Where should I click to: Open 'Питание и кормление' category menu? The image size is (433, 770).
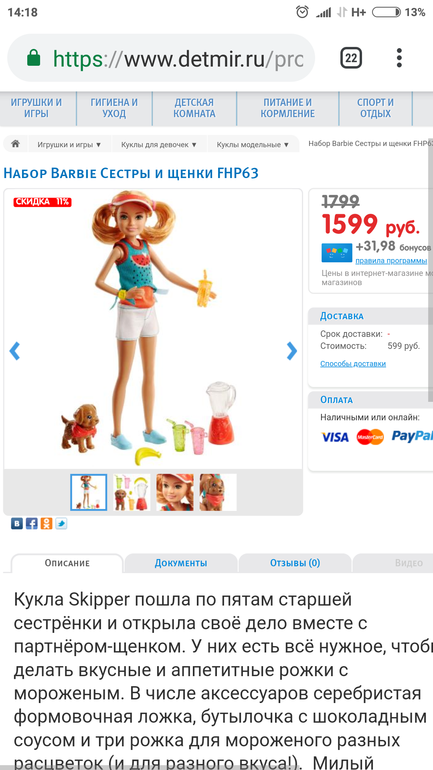click(x=287, y=108)
